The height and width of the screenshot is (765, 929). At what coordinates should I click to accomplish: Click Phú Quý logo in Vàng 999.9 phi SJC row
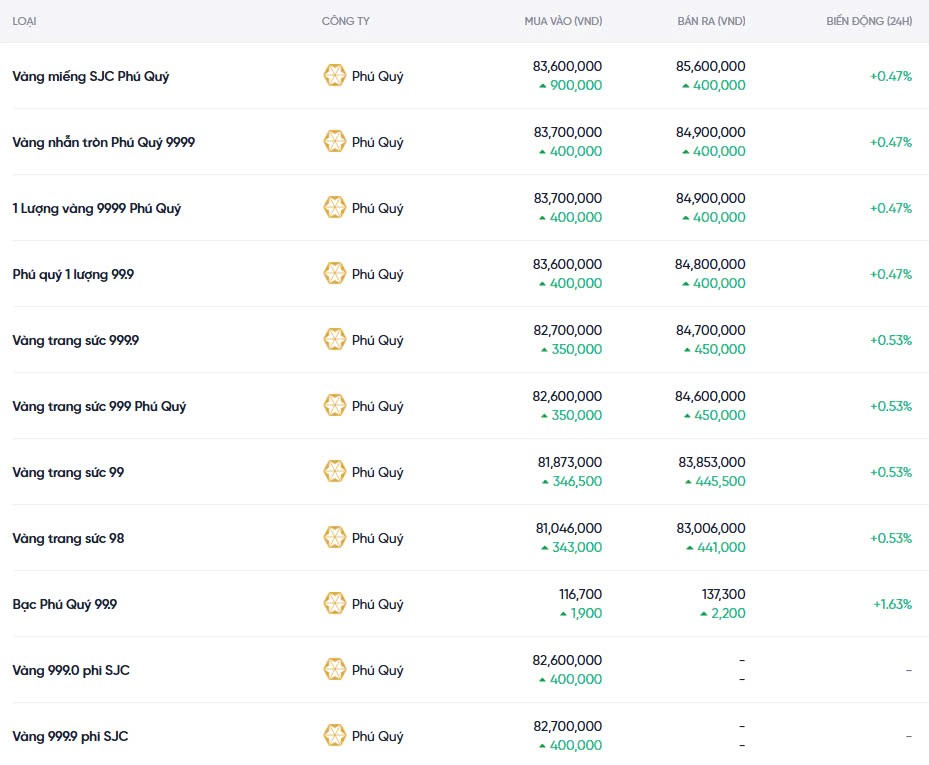click(x=335, y=736)
